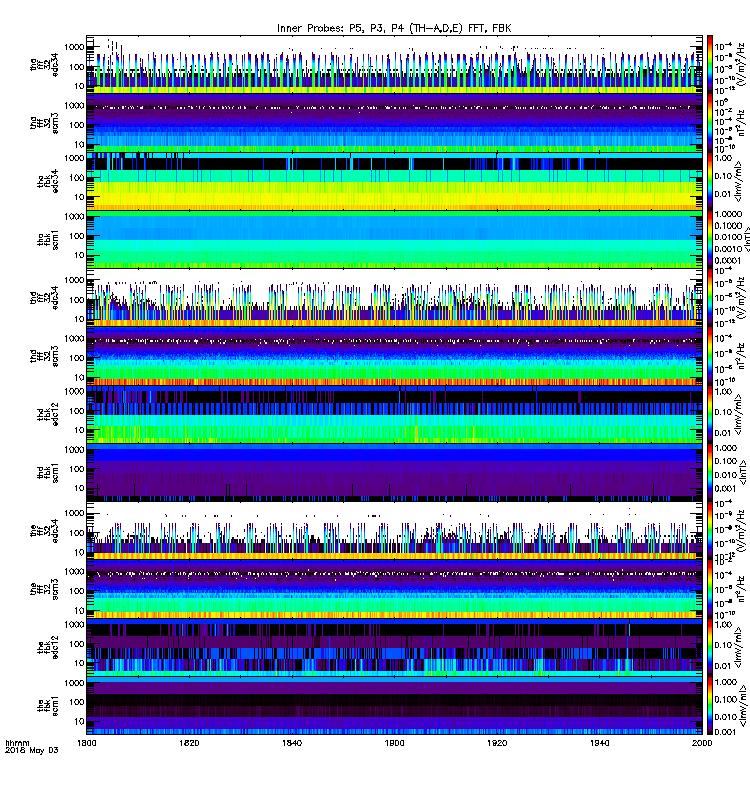This screenshot has height=800, width=750.
Task: Click the '2000' time axis tick label
Action: tap(702, 743)
